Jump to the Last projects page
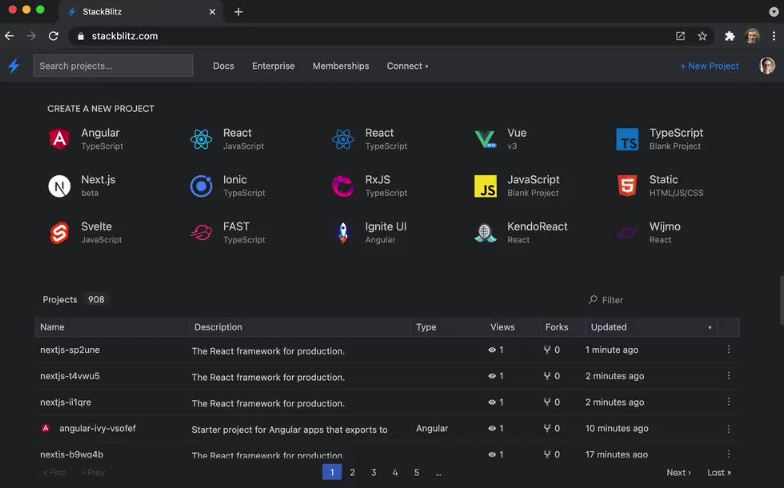Screen dimensions: 784x488 click(719, 472)
